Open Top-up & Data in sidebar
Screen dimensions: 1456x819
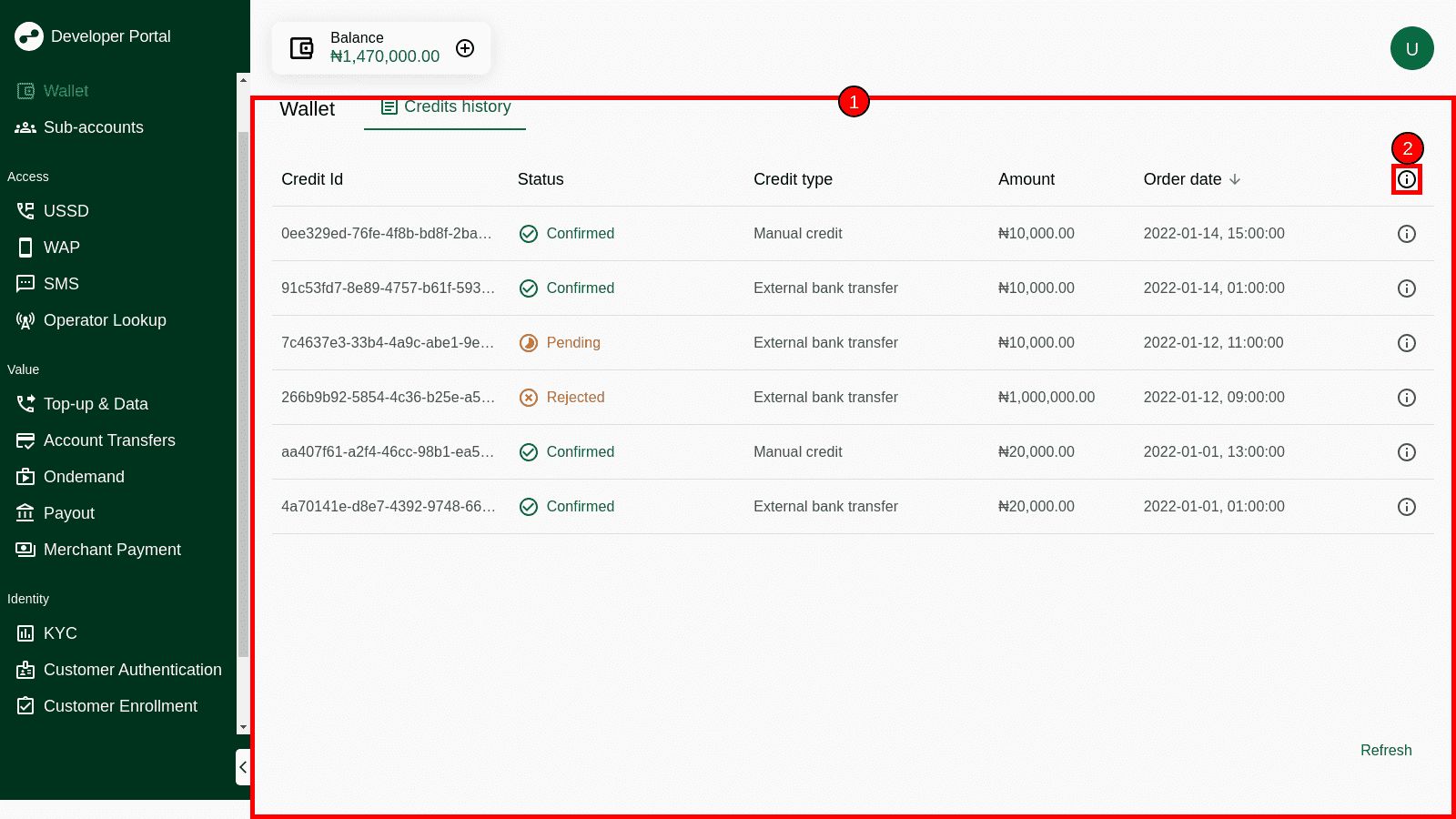(x=96, y=404)
